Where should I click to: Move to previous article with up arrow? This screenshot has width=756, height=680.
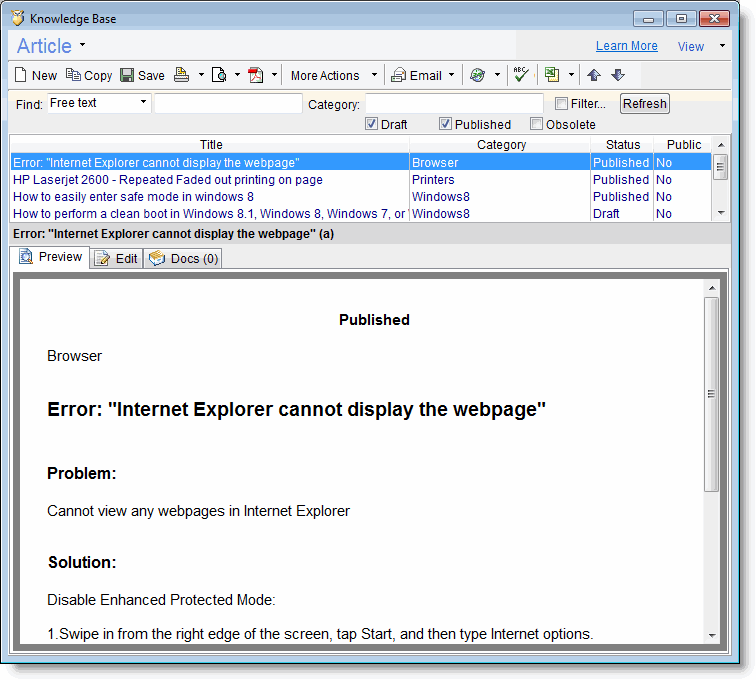coord(594,75)
